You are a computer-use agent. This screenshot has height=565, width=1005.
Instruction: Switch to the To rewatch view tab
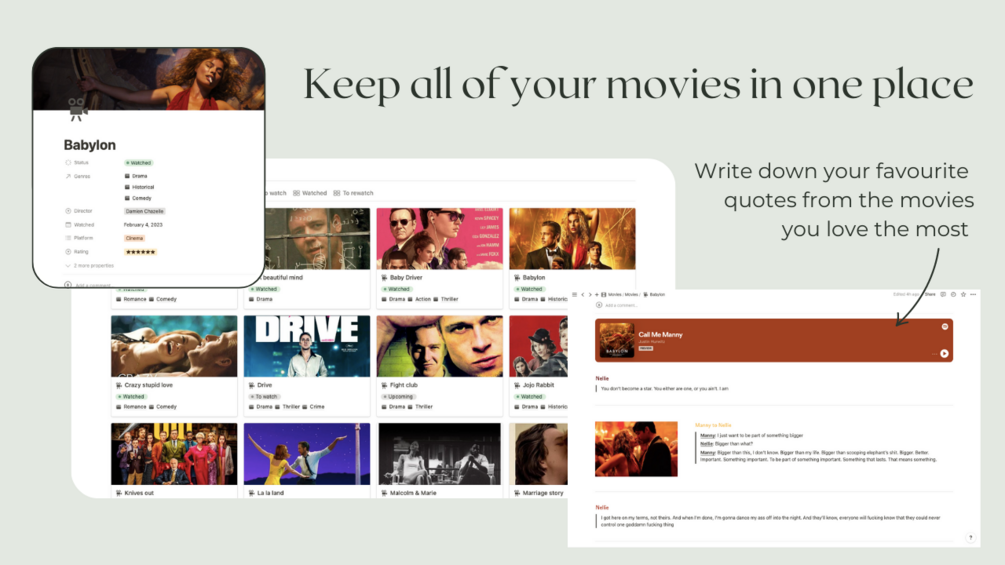point(353,193)
